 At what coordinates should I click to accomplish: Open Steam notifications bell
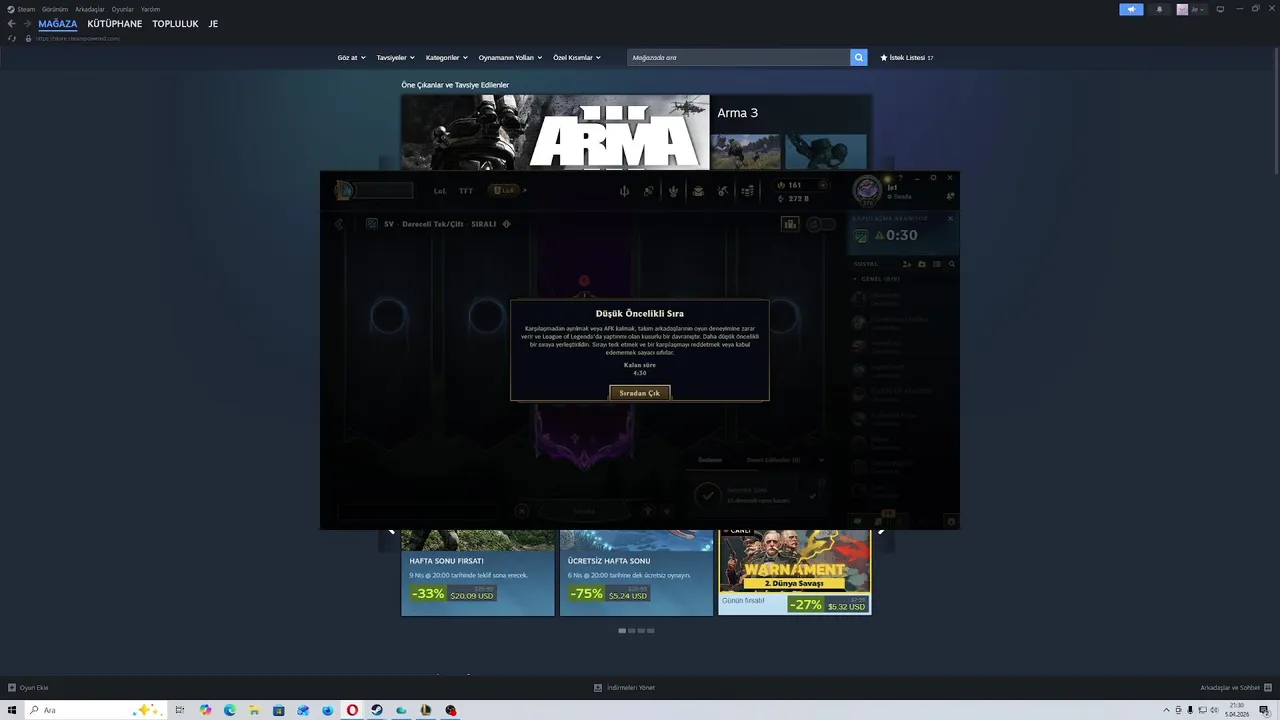1159,9
